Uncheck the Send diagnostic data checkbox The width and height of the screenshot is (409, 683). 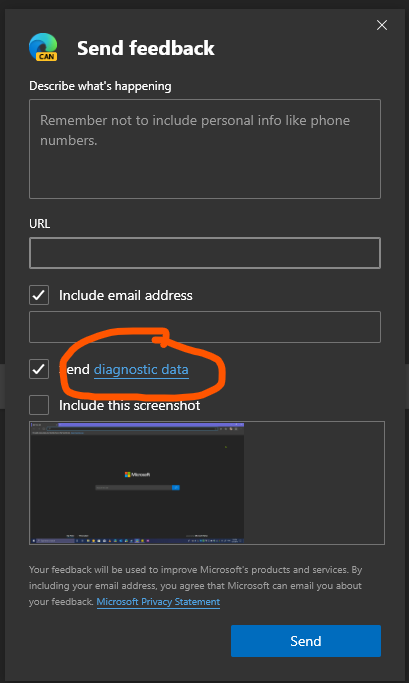pyautogui.click(x=39, y=369)
